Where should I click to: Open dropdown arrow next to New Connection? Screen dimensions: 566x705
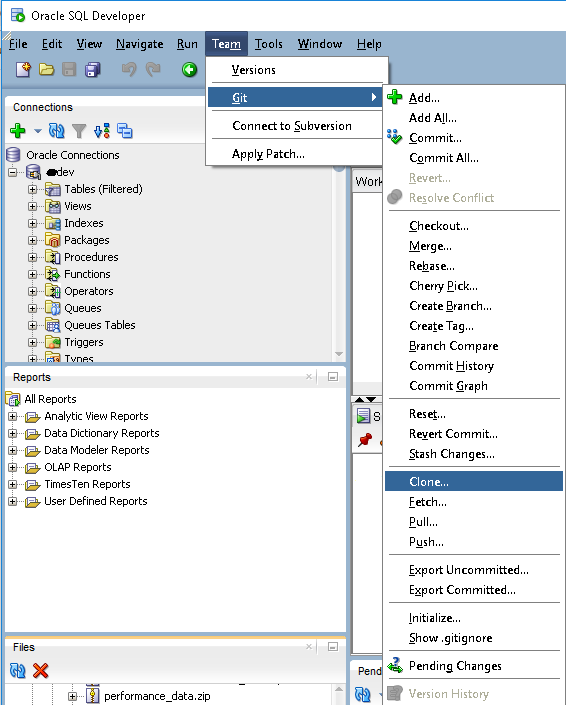pos(38,131)
